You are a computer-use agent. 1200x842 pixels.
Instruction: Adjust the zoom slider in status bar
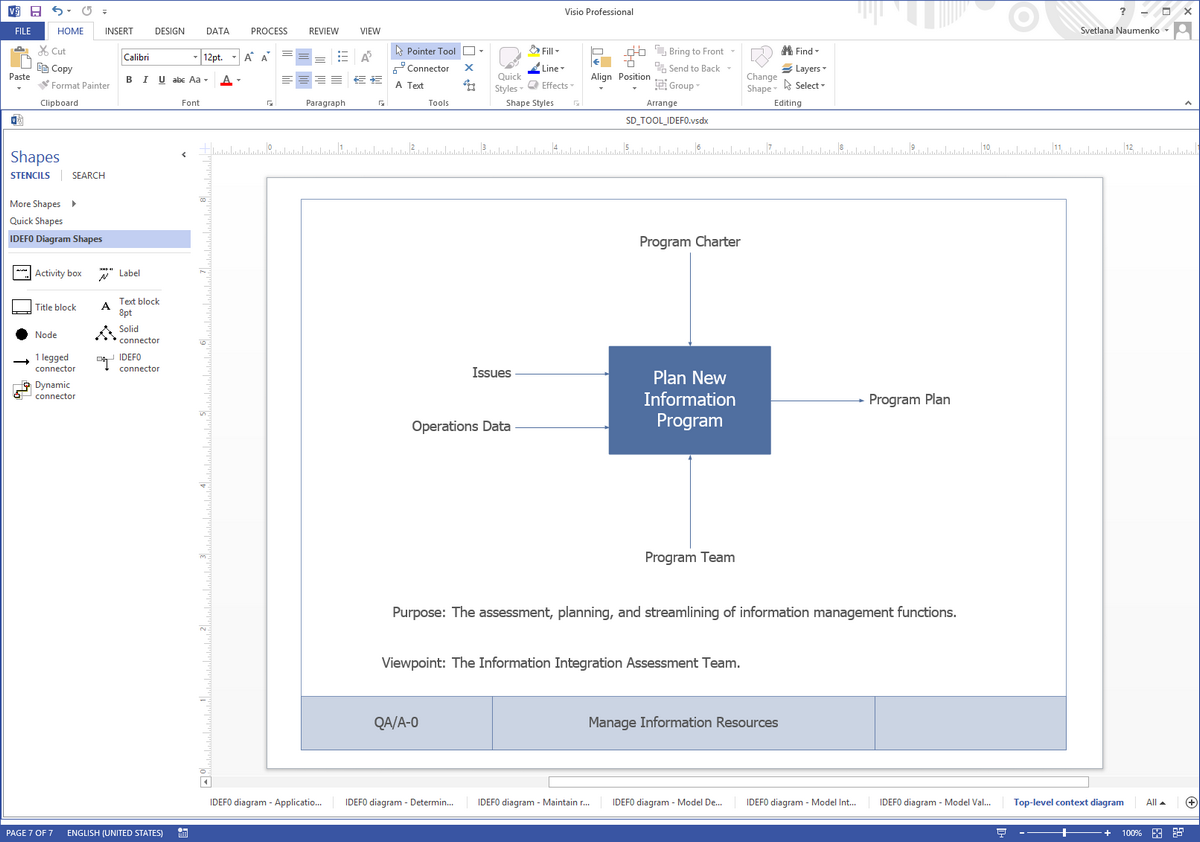[1065, 833]
